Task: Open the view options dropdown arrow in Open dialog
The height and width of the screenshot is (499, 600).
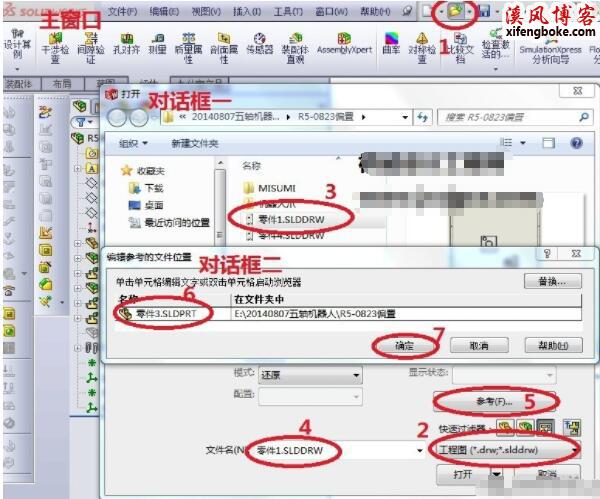Action: [x=523, y=143]
